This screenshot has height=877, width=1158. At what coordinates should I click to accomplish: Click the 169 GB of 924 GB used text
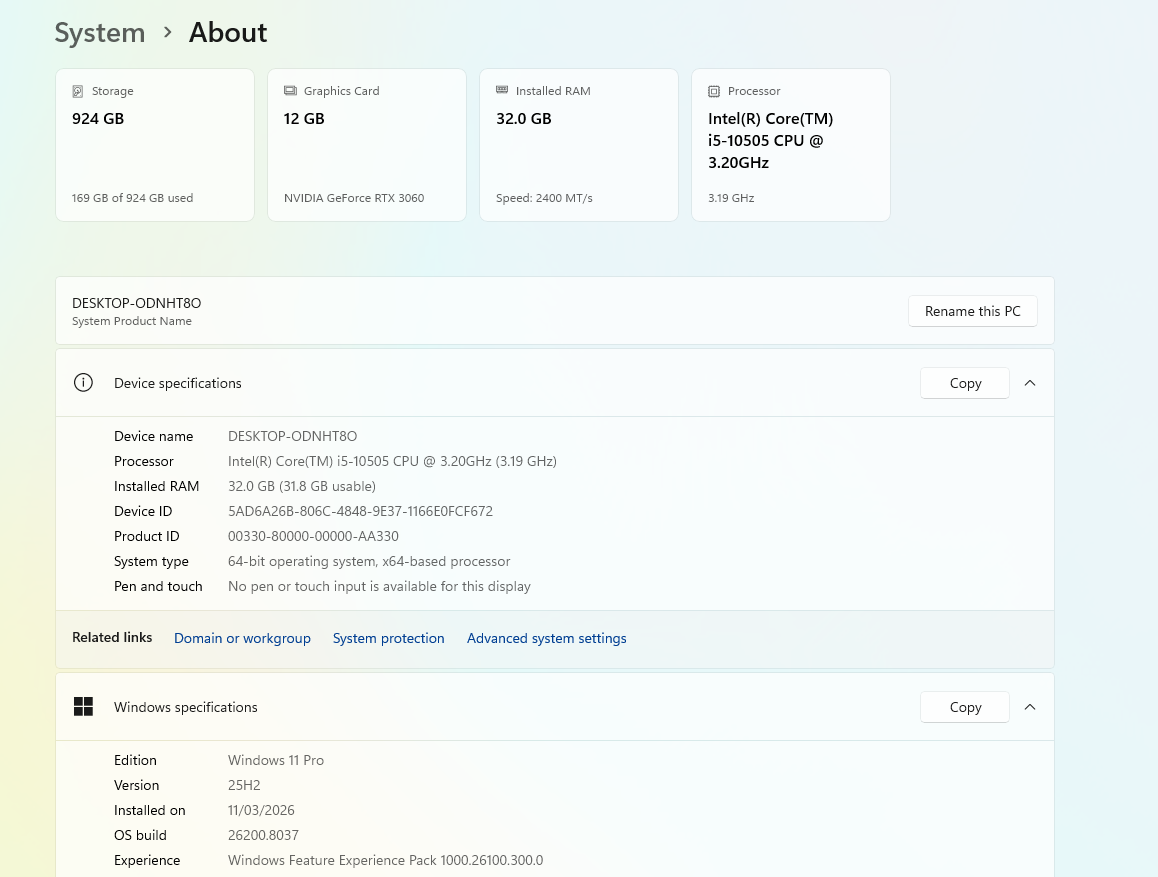pos(132,198)
